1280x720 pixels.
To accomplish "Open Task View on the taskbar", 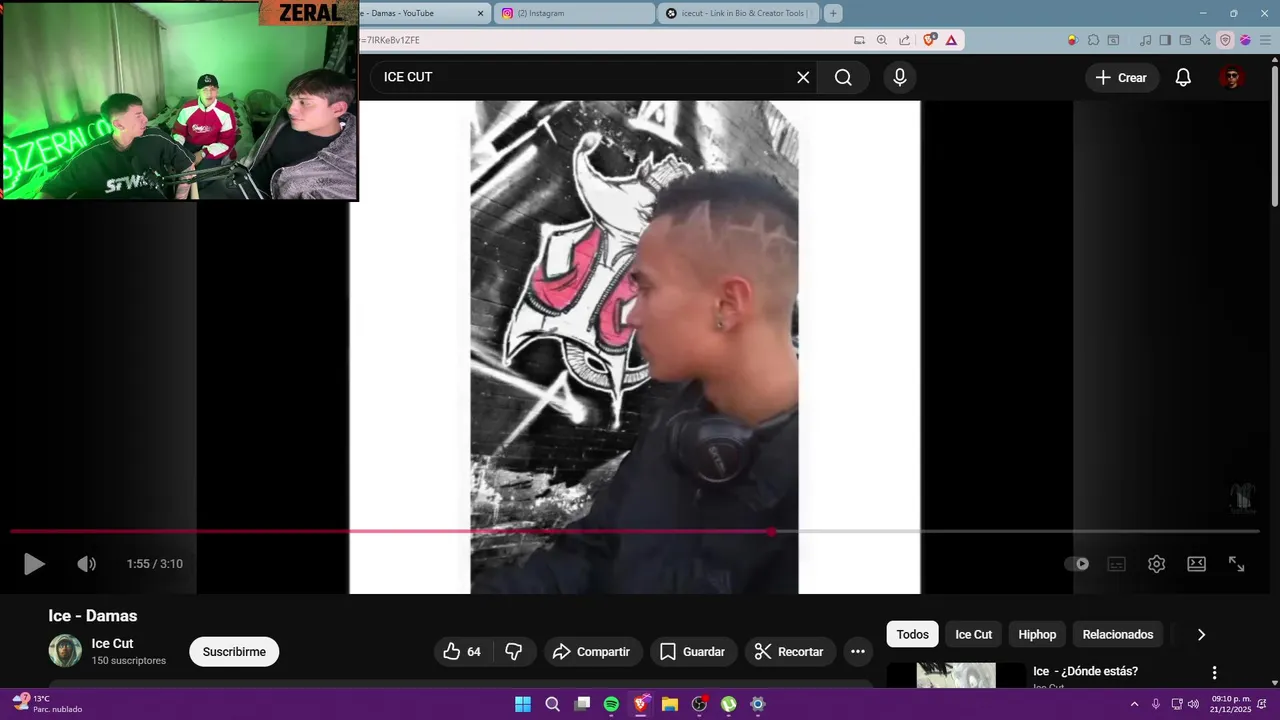I will pyautogui.click(x=582, y=704).
